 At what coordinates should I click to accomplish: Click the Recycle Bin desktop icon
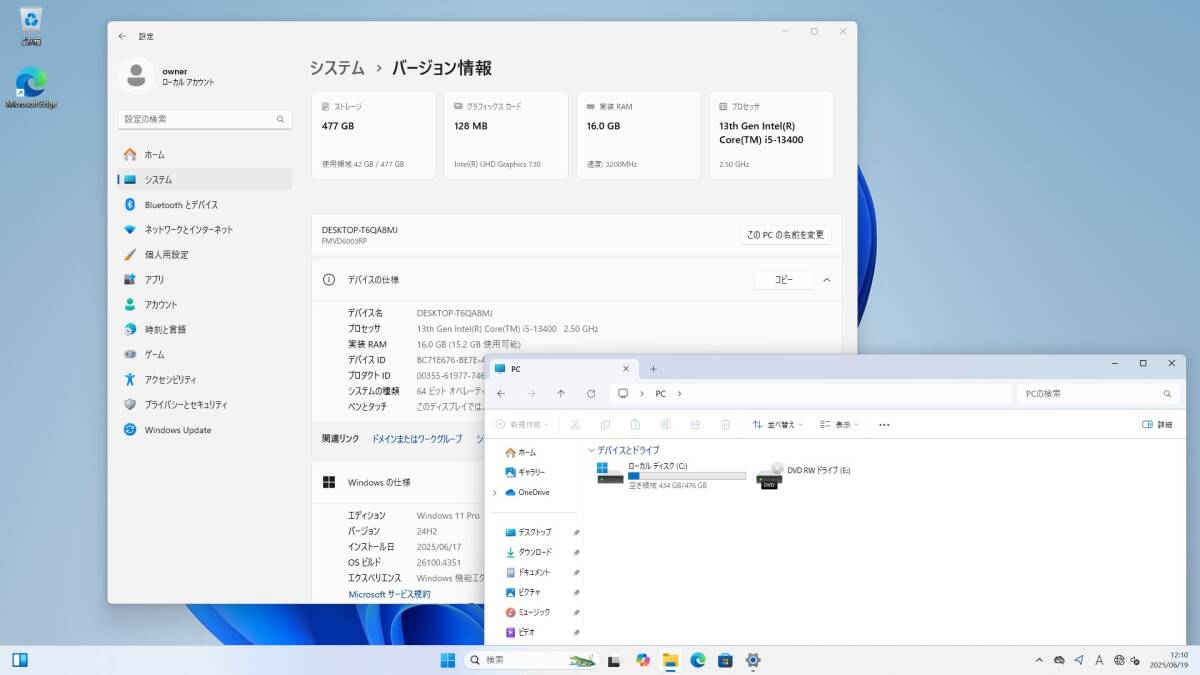tap(31, 26)
